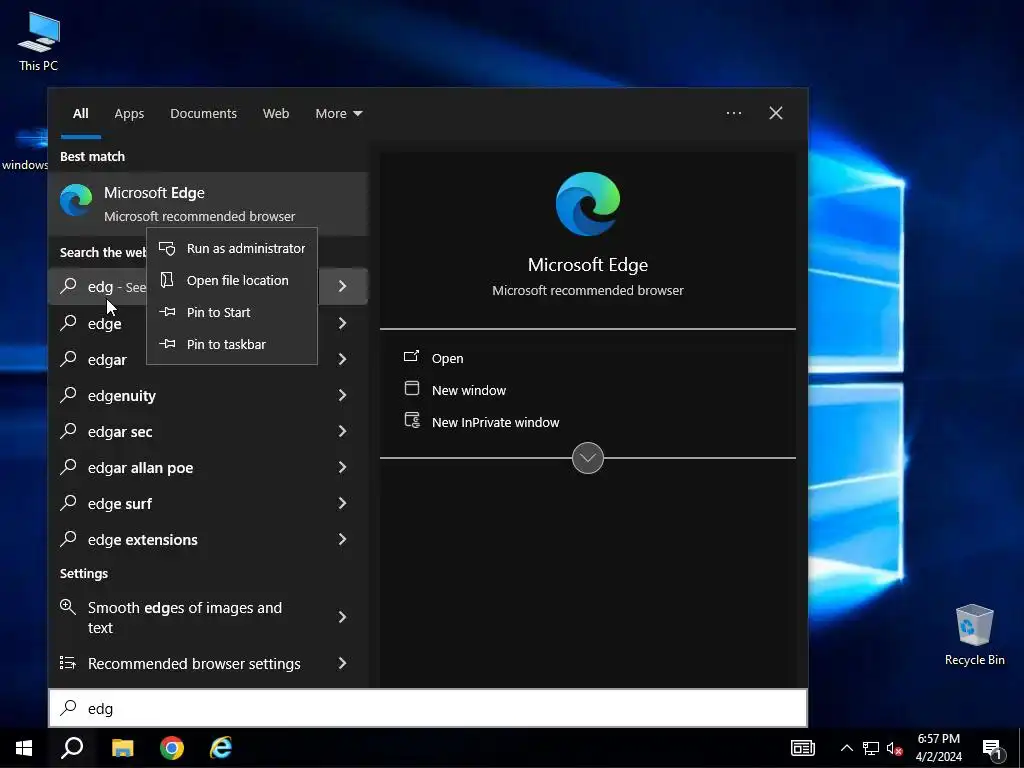Open the notification Action Center
Screen dimensions: 1024x768
pyautogui.click(x=993, y=748)
